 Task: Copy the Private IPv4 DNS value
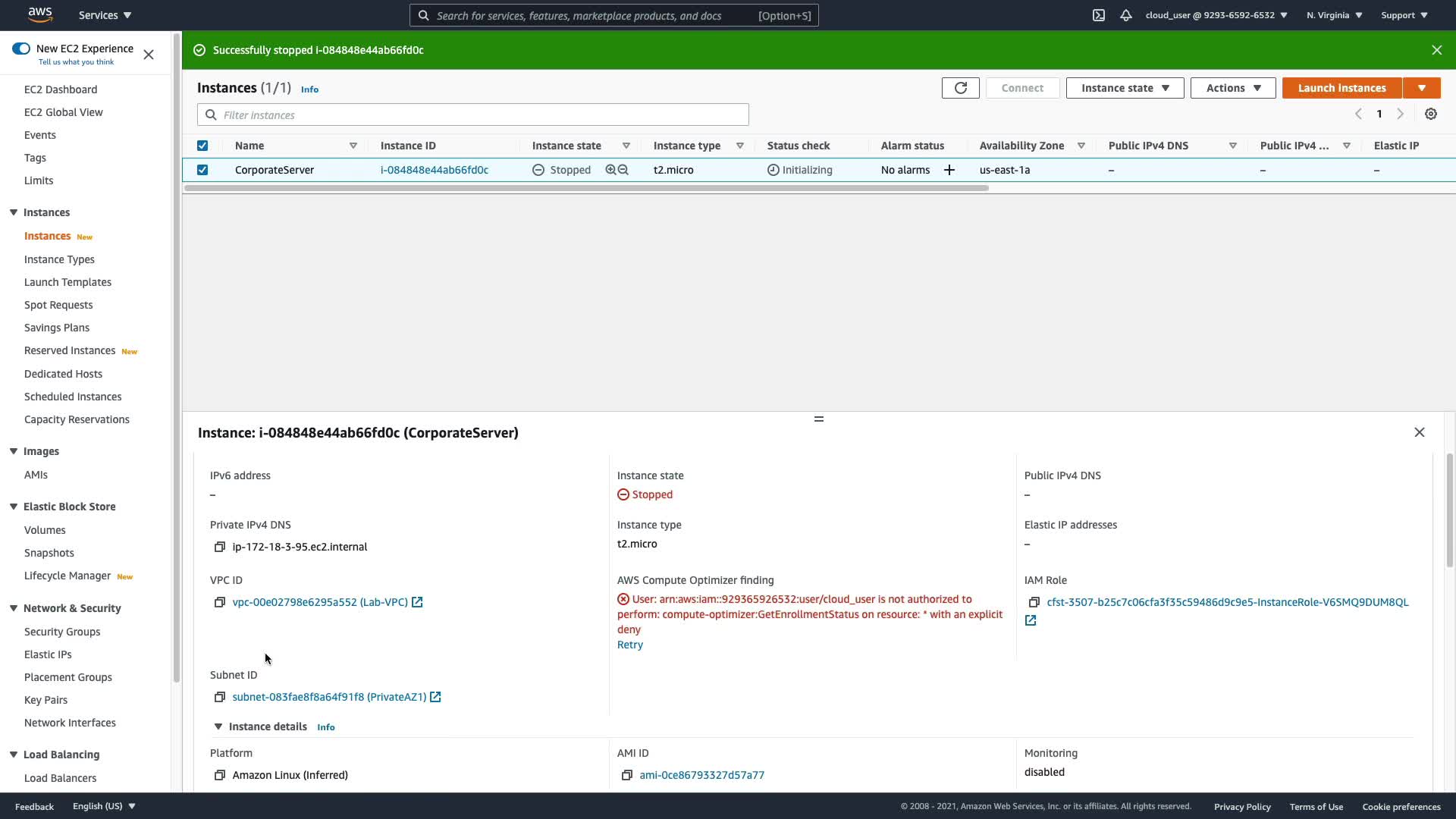click(220, 547)
